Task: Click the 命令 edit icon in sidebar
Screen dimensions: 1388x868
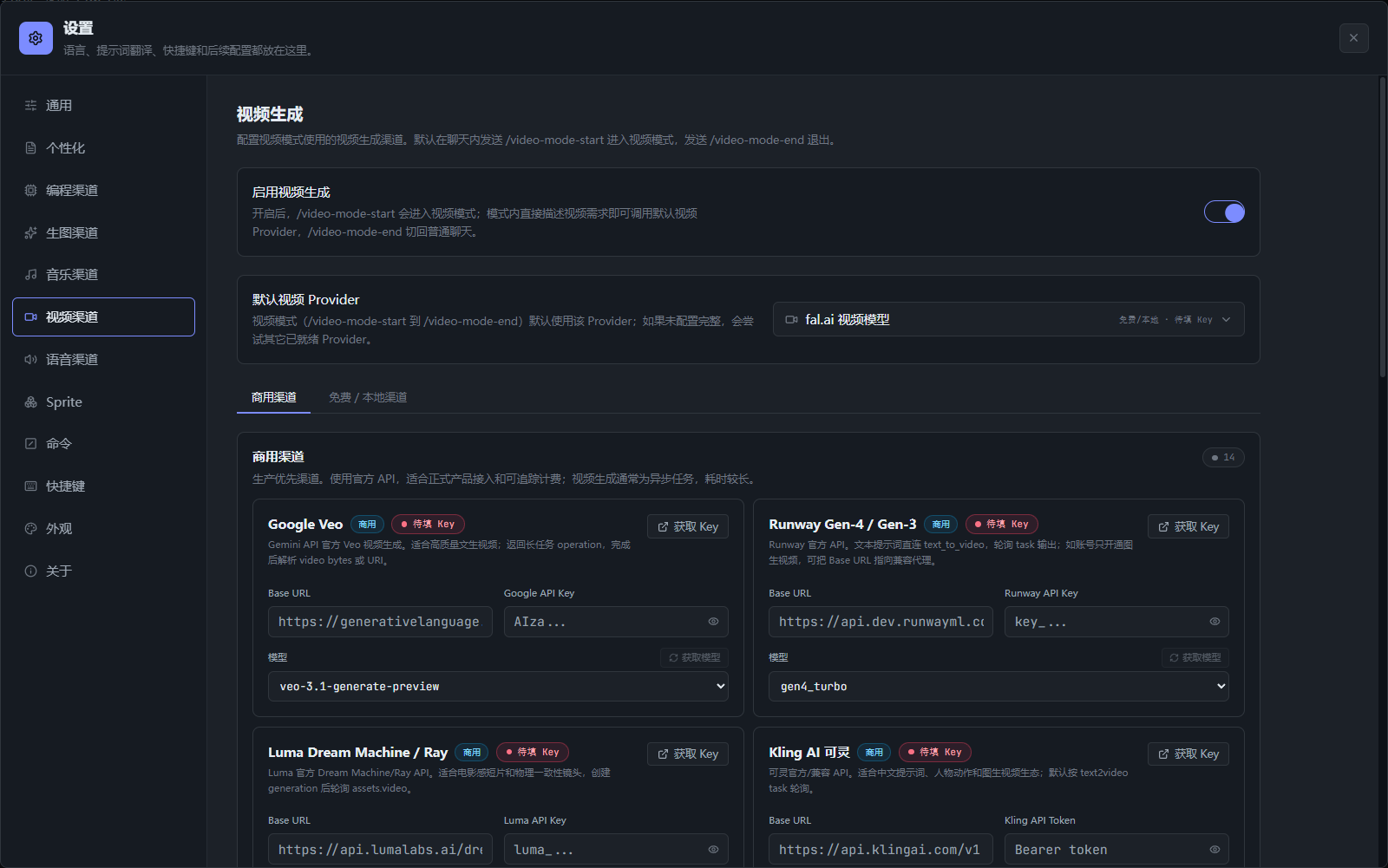Action: [30, 444]
